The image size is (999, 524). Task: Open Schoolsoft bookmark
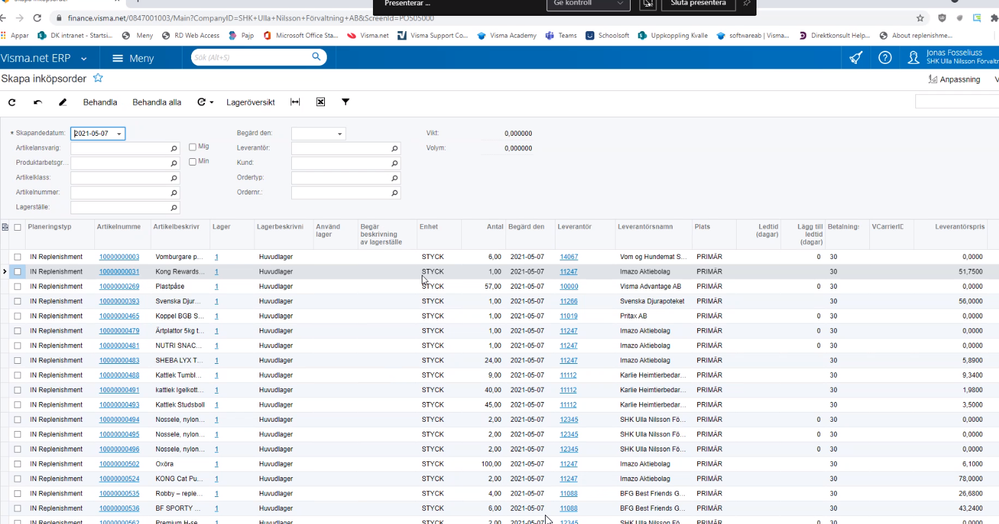[x=608, y=36]
